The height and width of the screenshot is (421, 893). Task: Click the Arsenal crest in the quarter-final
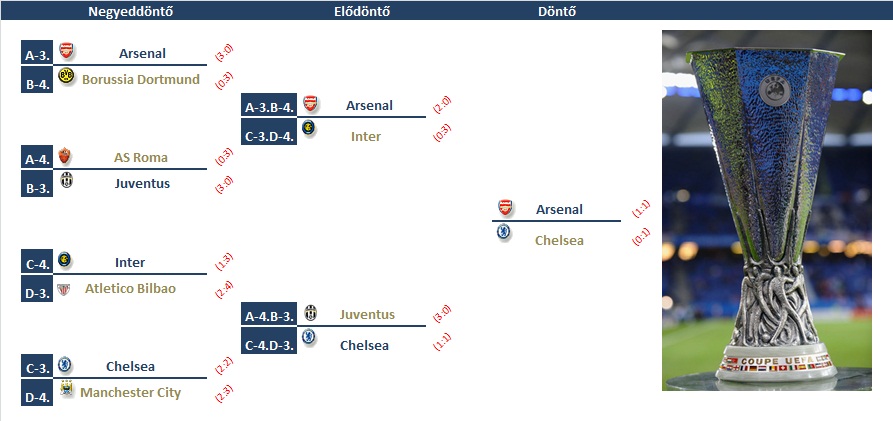(67, 51)
